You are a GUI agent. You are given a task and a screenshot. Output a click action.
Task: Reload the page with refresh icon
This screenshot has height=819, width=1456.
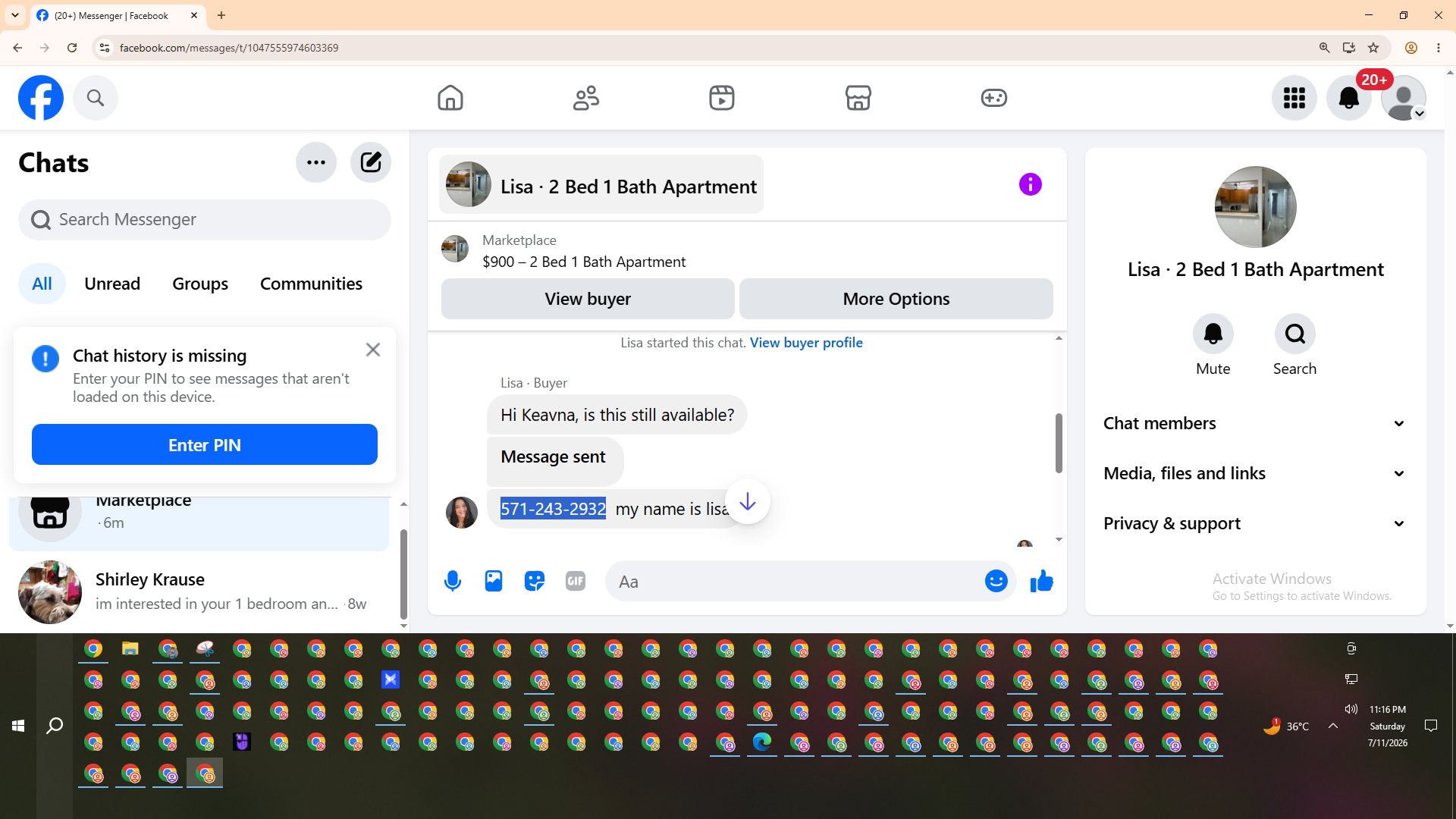[x=72, y=48]
